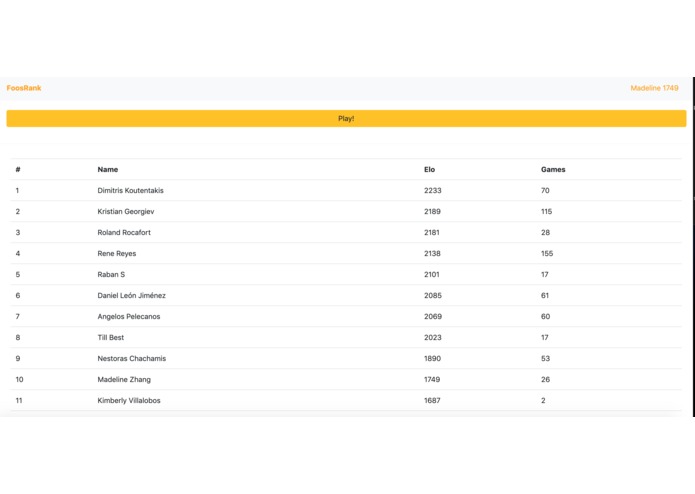Select player Raban S
695x494 pixels.
pyautogui.click(x=111, y=274)
